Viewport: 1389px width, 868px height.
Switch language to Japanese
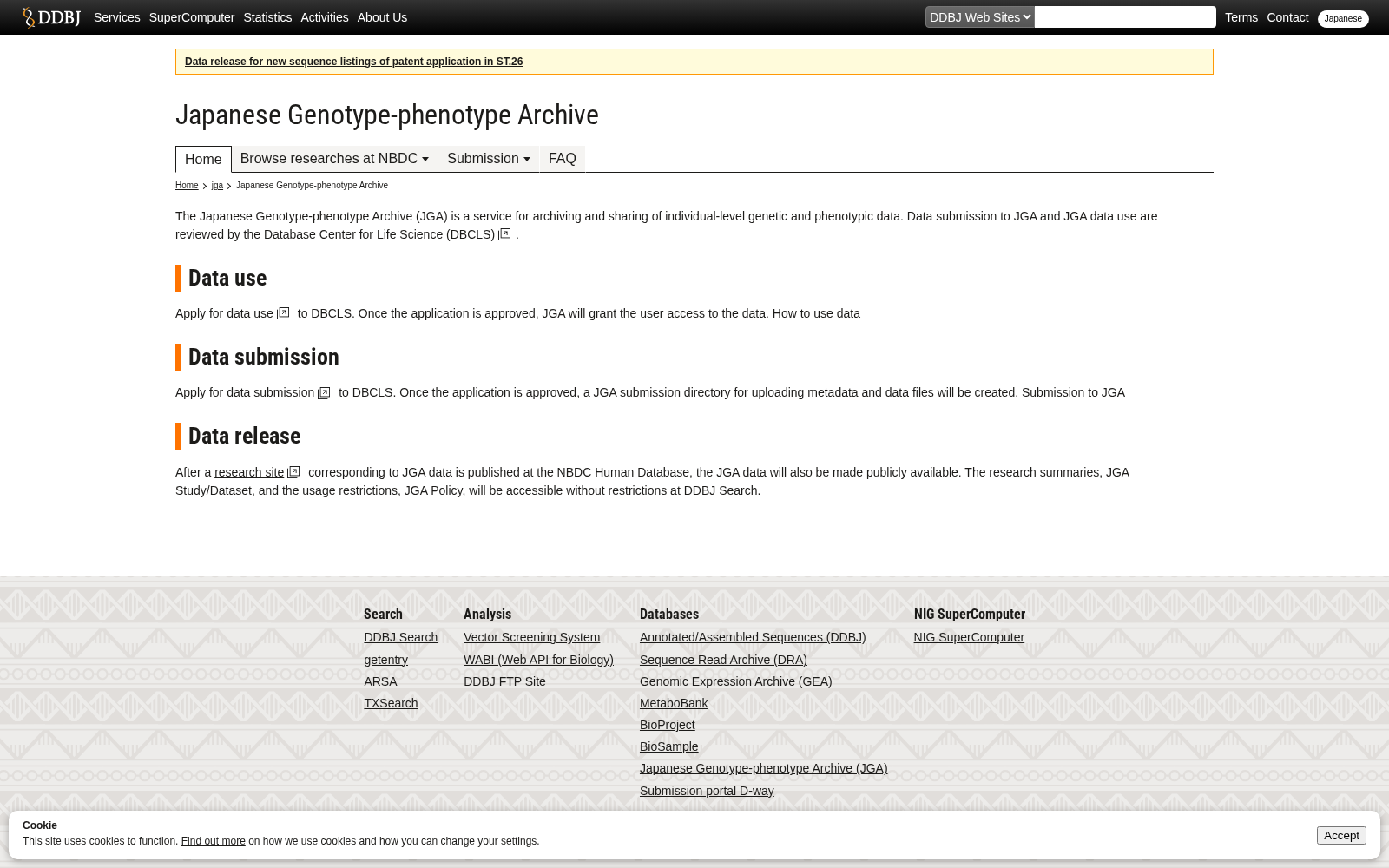click(x=1343, y=18)
